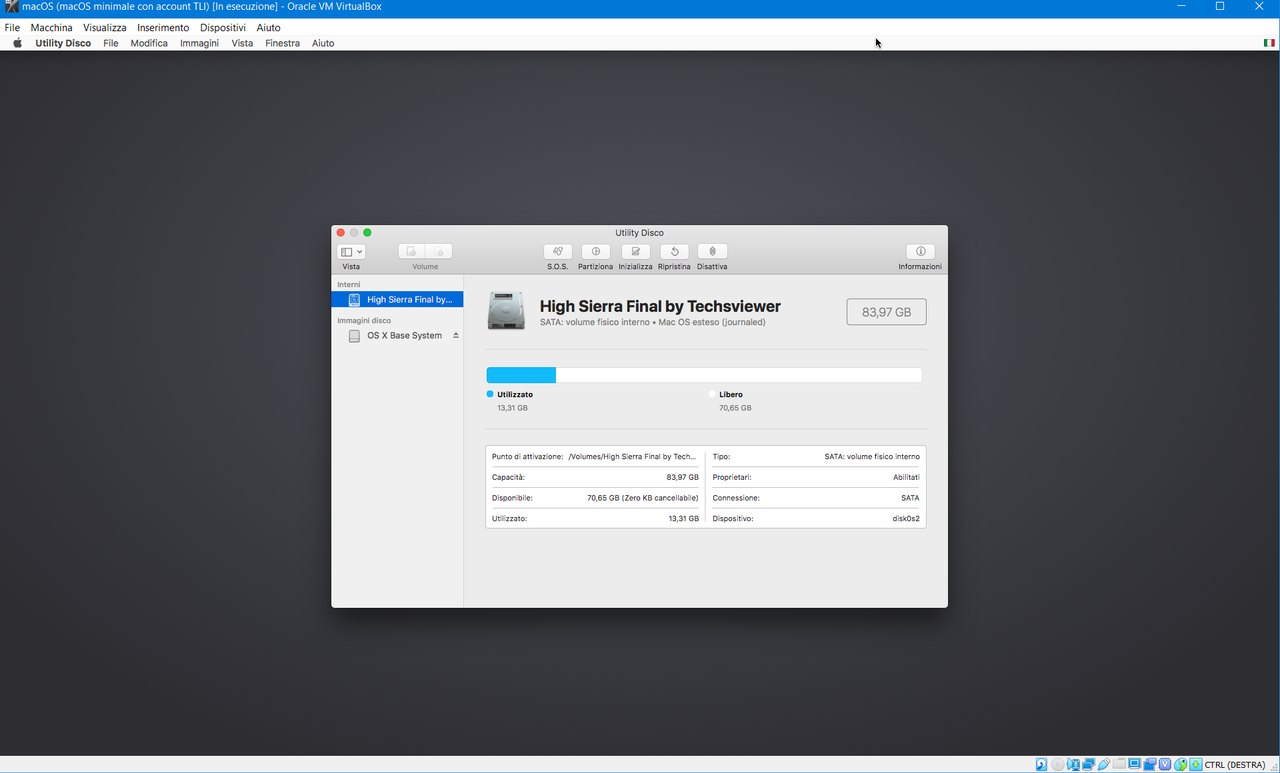Viewport: 1280px width, 773px height.
Task: Click the disk0s2 device value
Action: coord(906,518)
